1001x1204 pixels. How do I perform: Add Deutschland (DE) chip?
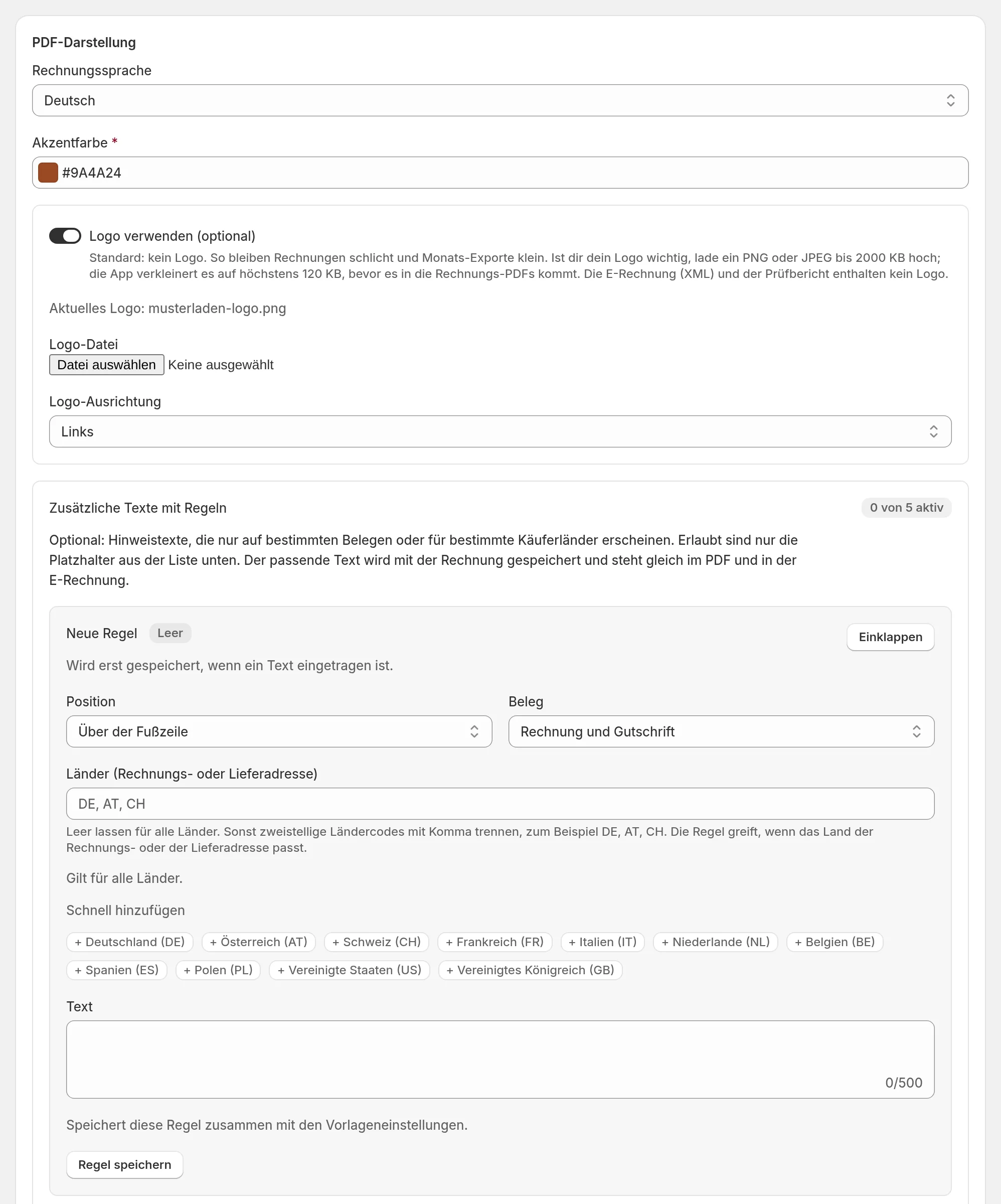[x=129, y=942]
